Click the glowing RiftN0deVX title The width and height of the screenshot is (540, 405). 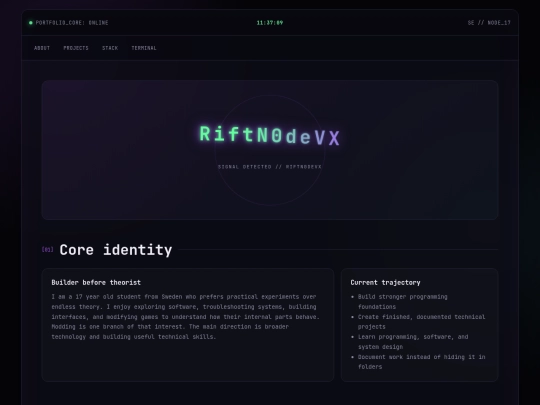click(x=270, y=135)
